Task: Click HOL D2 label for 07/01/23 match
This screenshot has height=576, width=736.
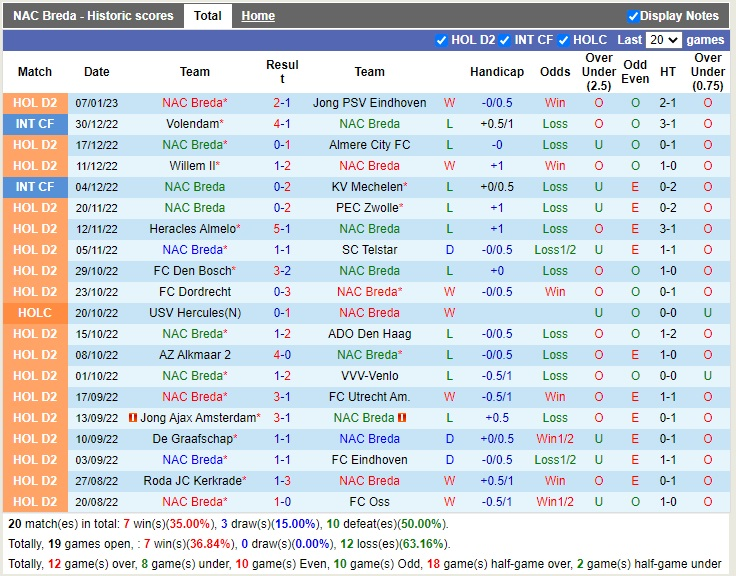Action: point(35,103)
